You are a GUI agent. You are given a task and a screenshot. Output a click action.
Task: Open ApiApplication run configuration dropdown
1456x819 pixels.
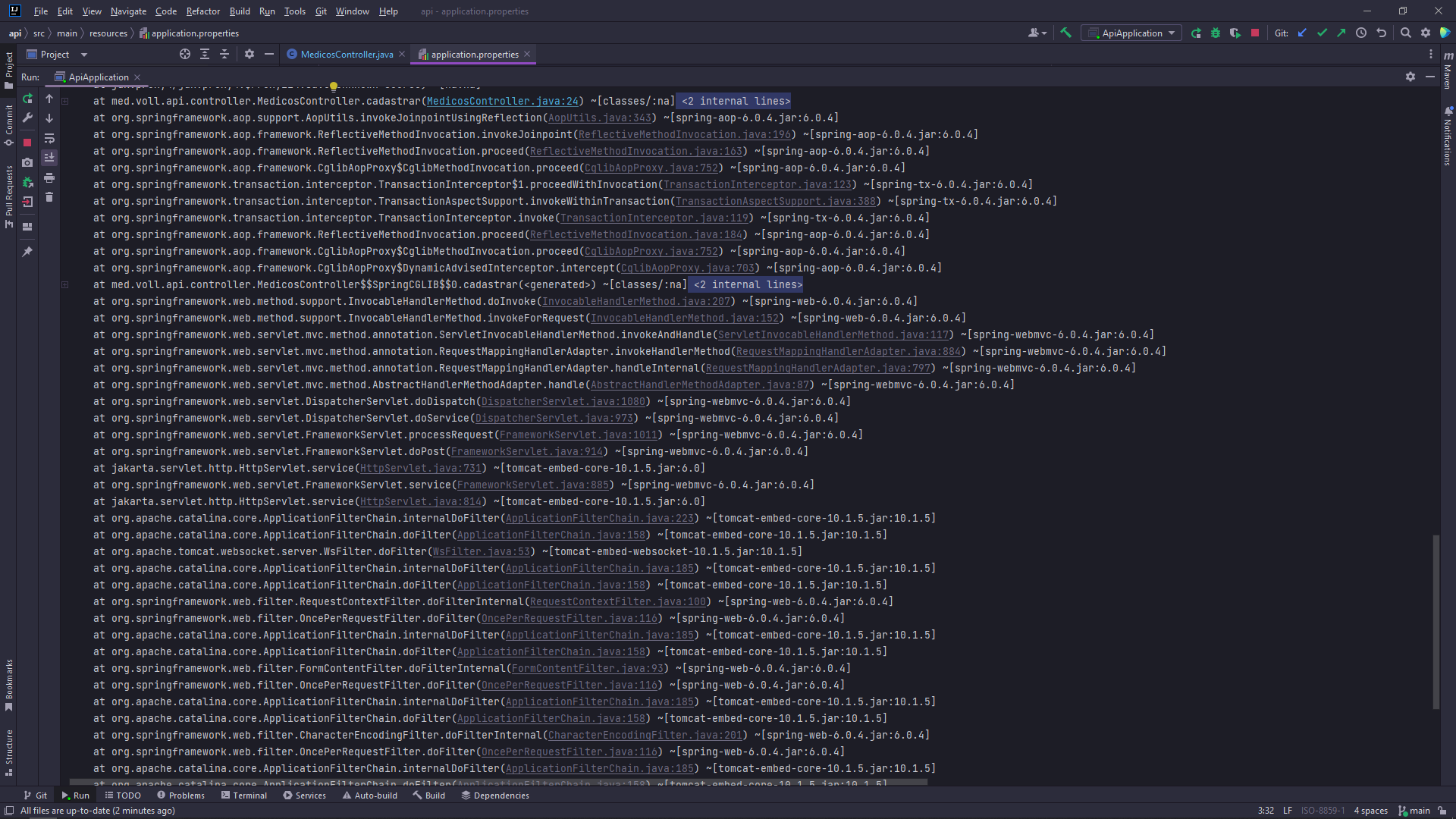point(1131,33)
